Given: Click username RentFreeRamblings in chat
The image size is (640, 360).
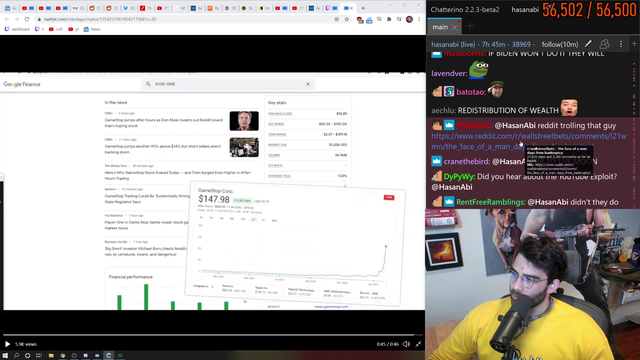Looking at the screenshot, I should coord(491,202).
